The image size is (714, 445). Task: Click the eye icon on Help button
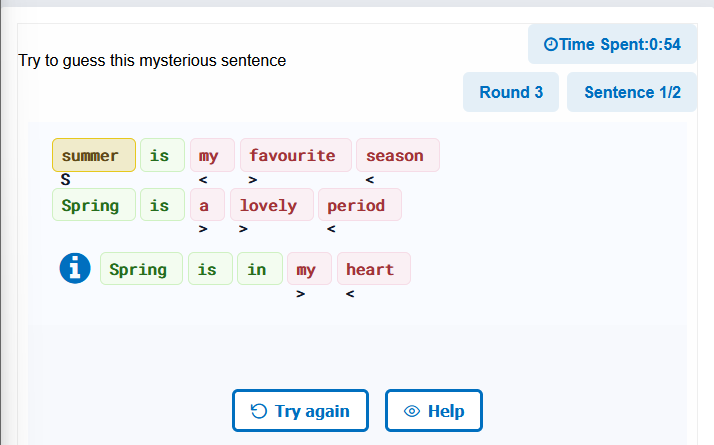click(x=412, y=411)
